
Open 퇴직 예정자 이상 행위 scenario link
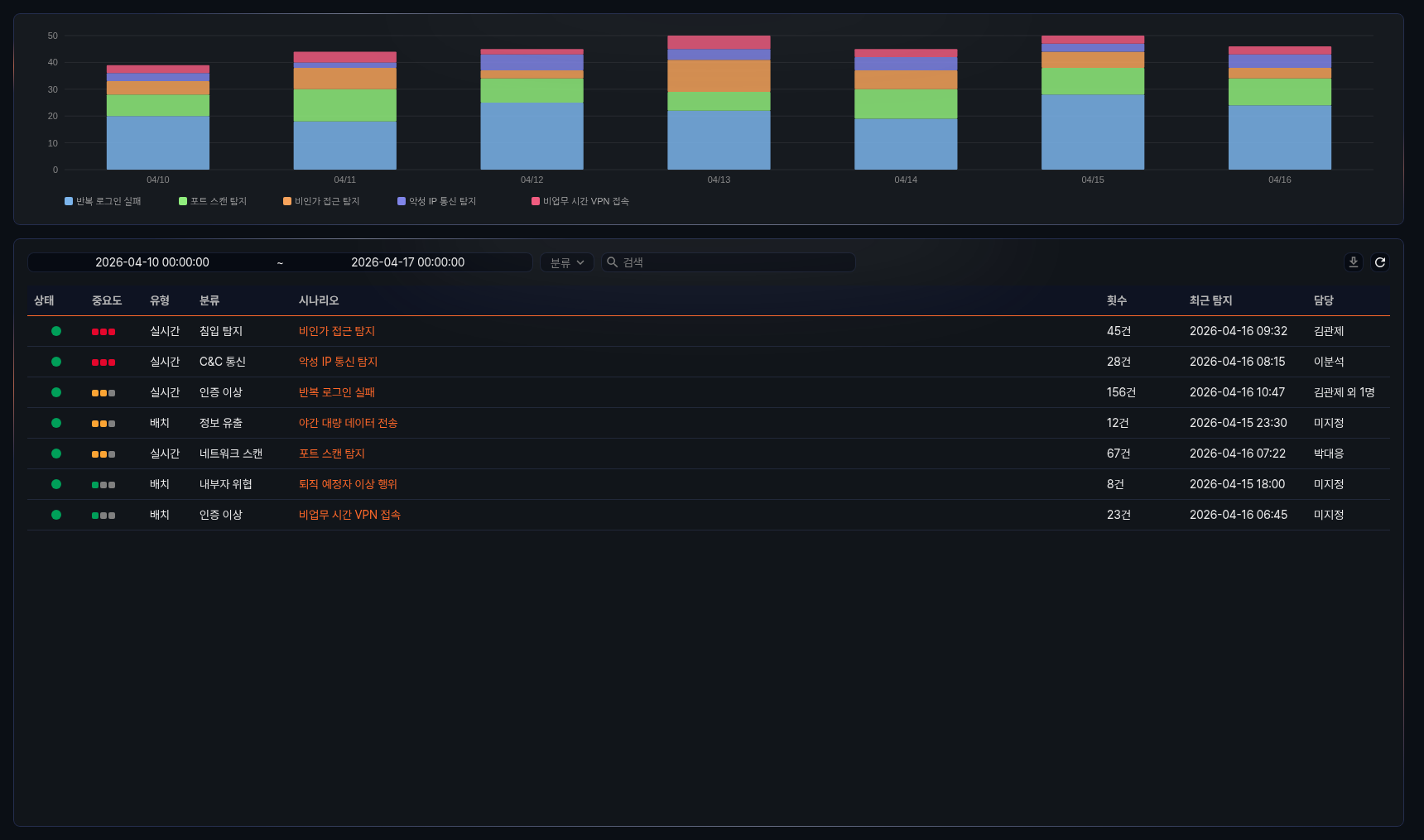348,484
